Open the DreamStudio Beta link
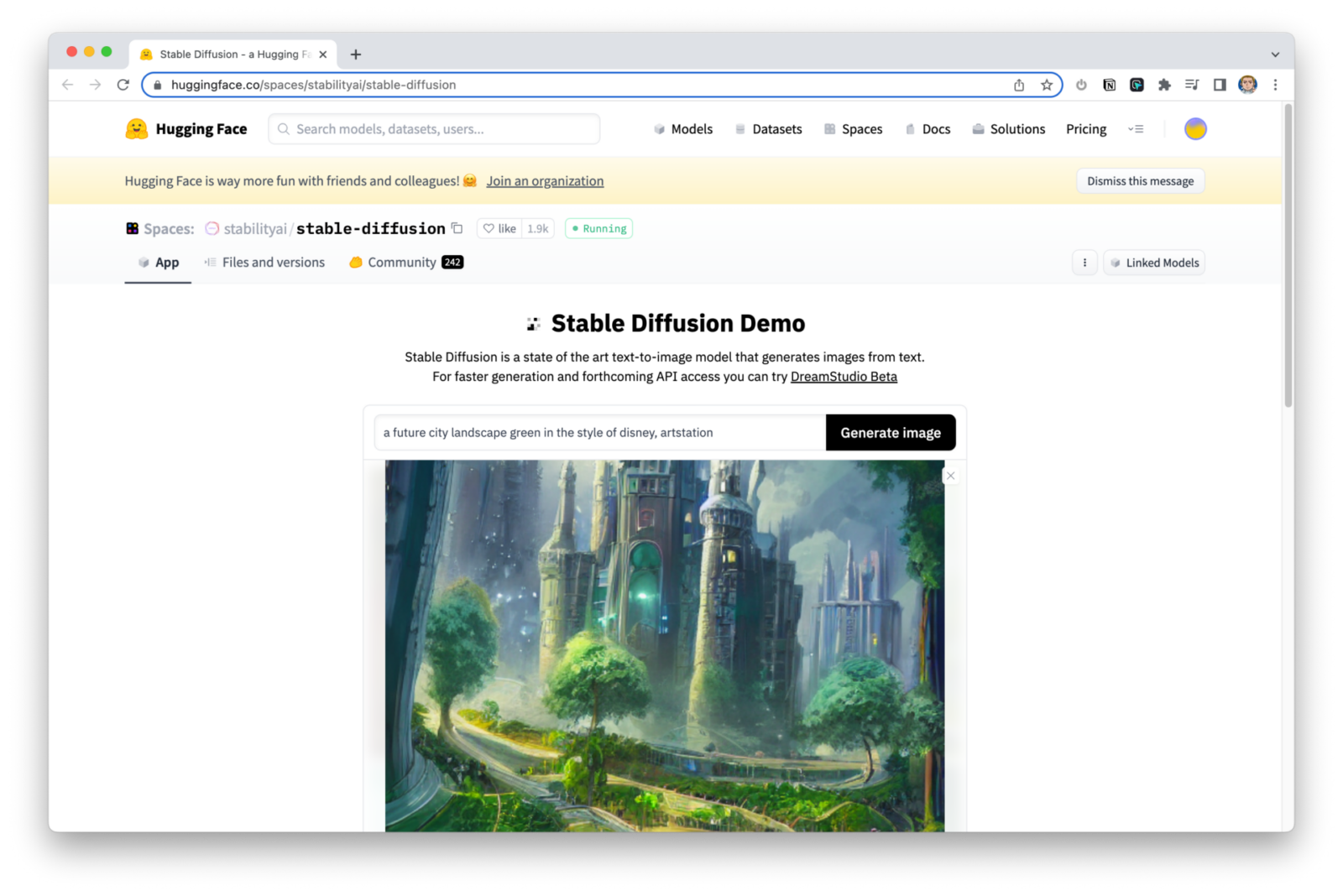1343x896 pixels. (x=844, y=377)
